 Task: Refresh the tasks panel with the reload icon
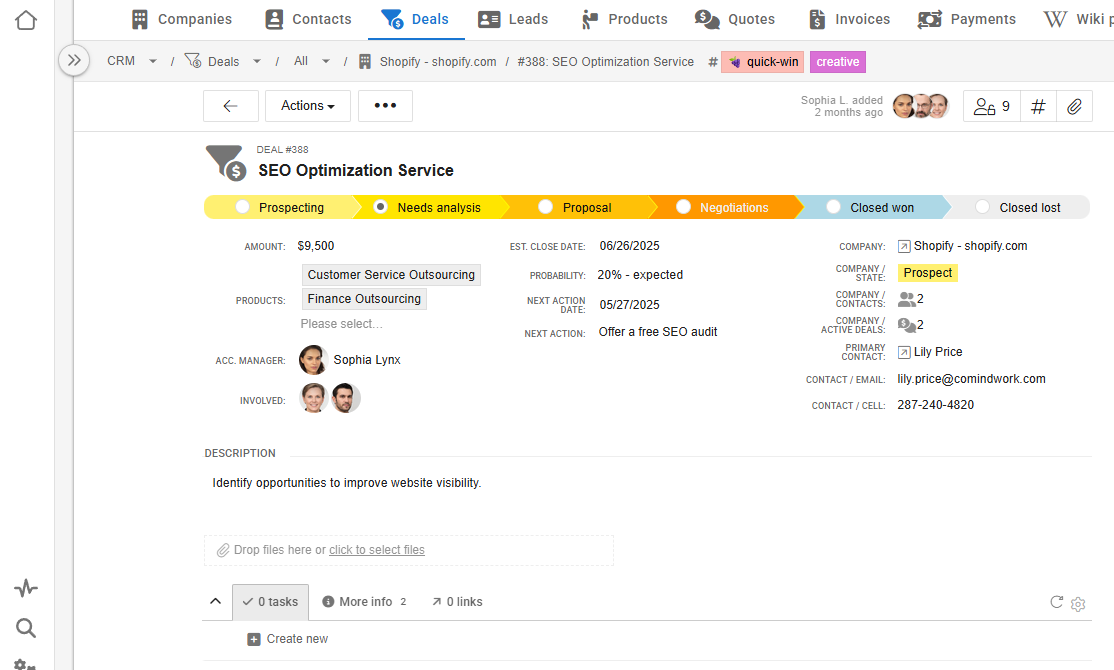(1056, 602)
